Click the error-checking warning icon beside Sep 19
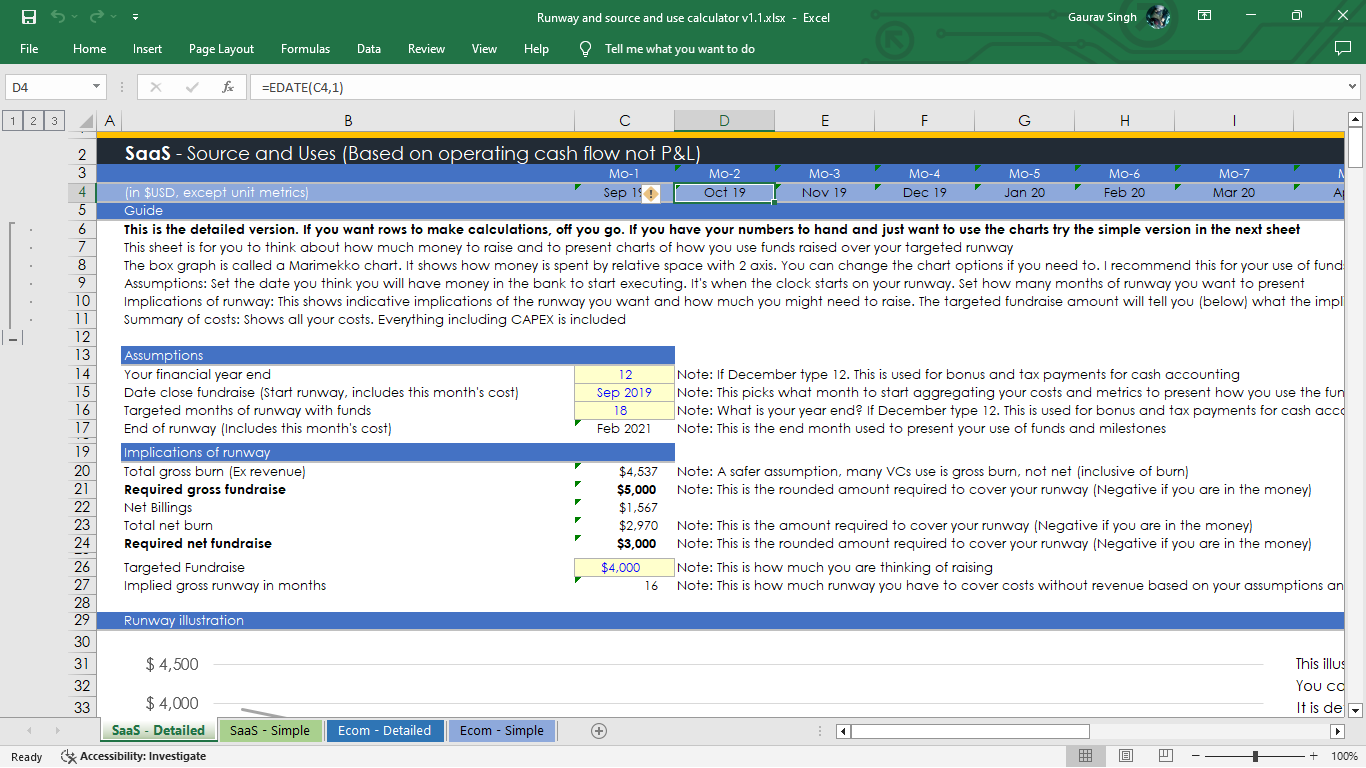The height and width of the screenshot is (768, 1366). 651,194
